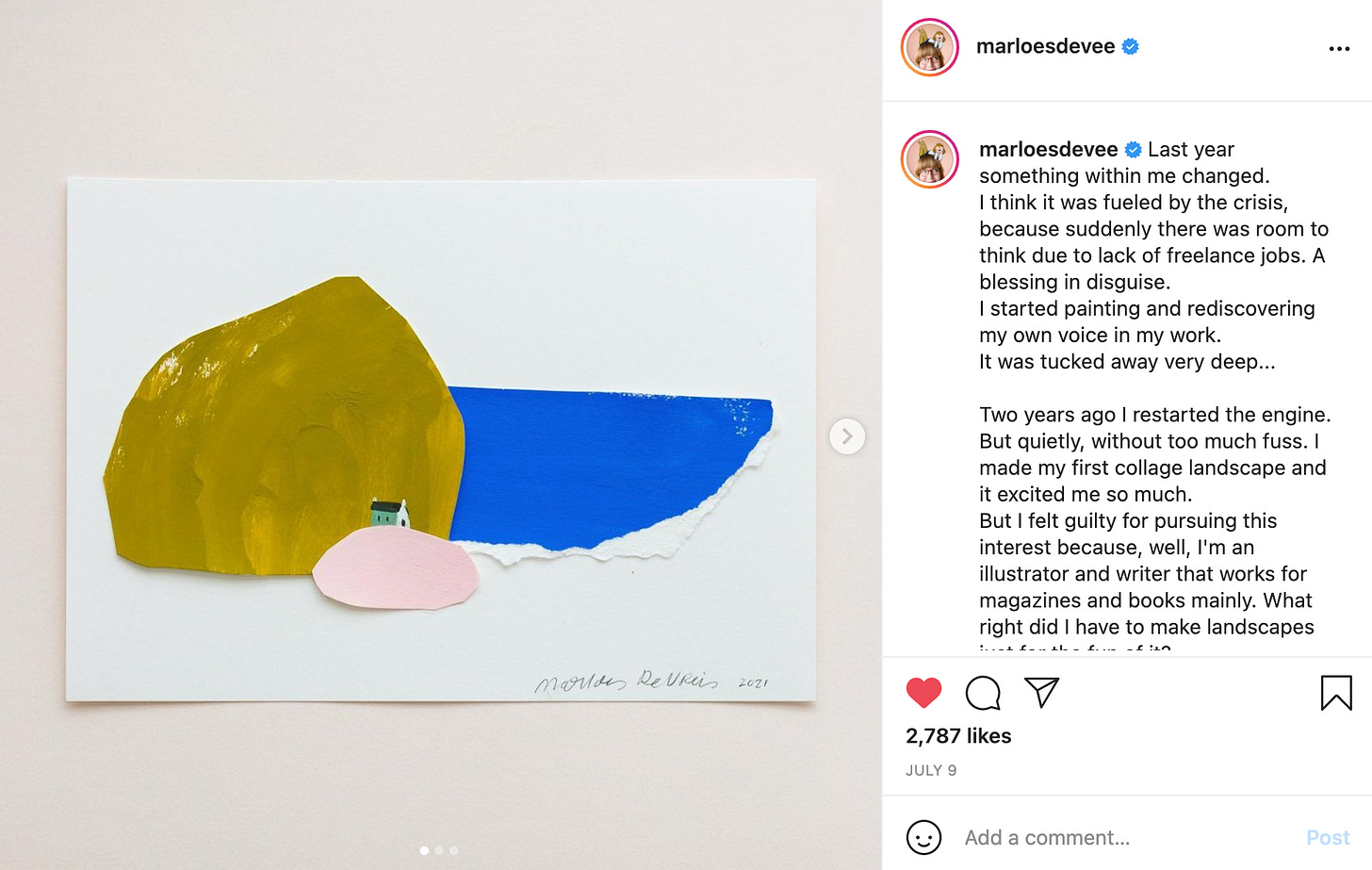Open marloesdevee username link in caption
Viewport: 1372px width, 870px height.
pos(1048,149)
